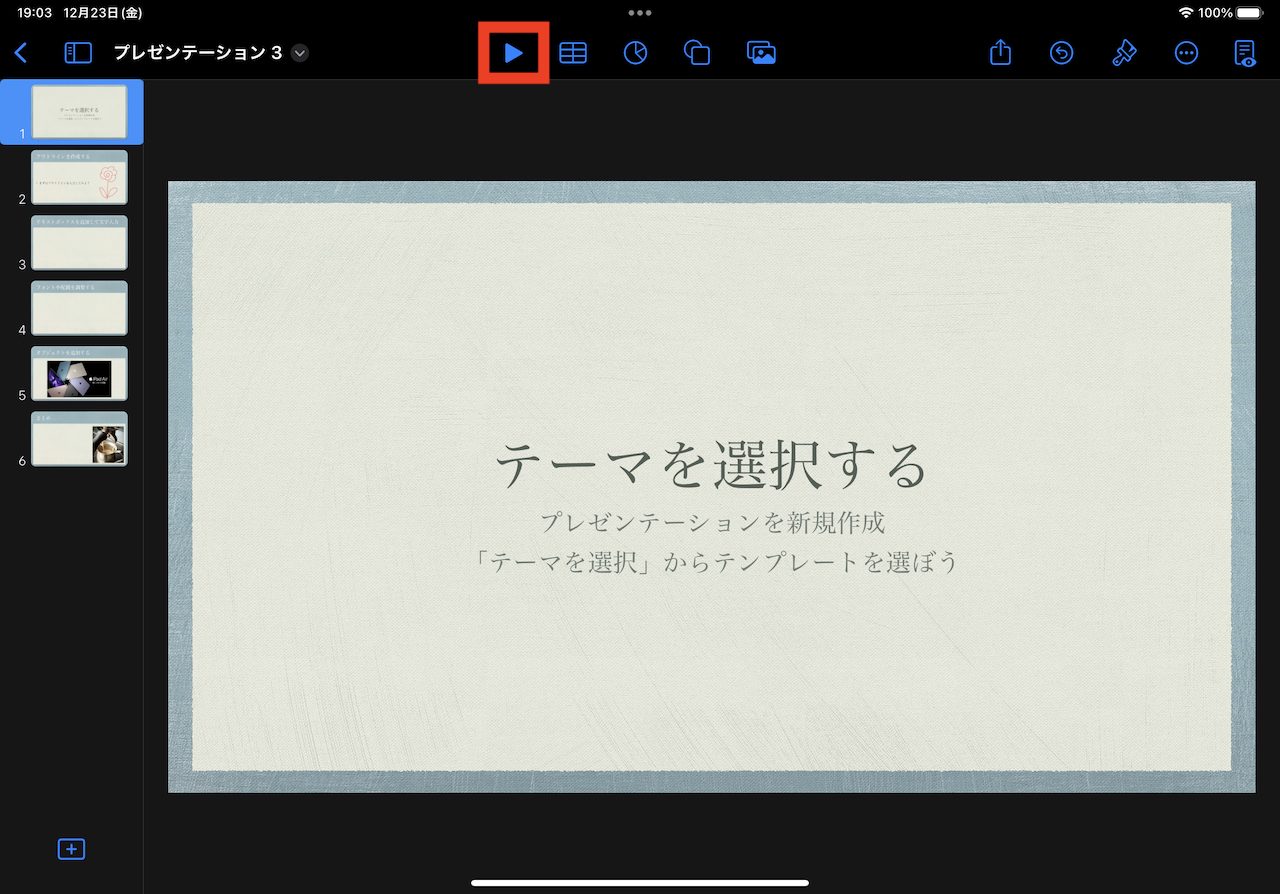Select slide 2 thumbnail with flower drawing
The image size is (1280, 894).
click(79, 177)
